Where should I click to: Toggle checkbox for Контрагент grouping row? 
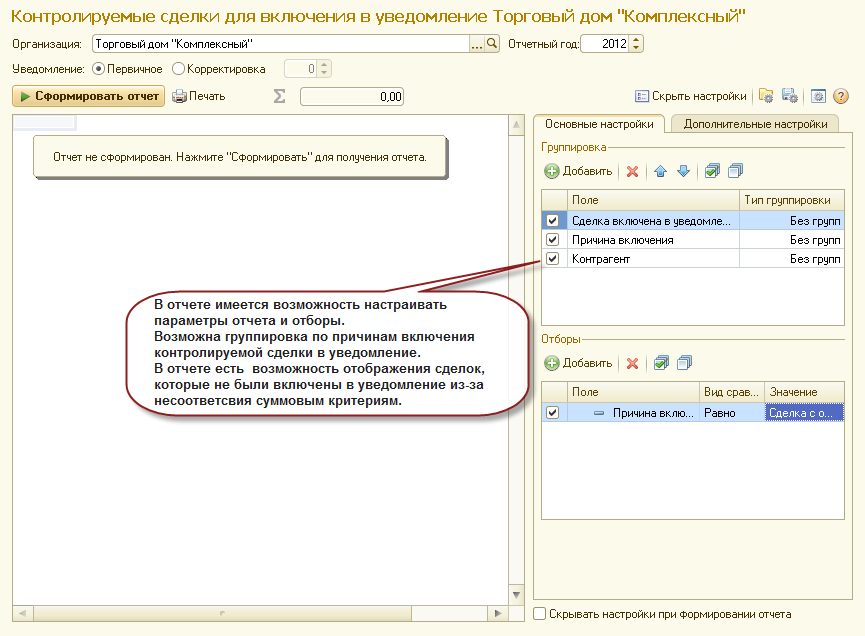coord(552,258)
